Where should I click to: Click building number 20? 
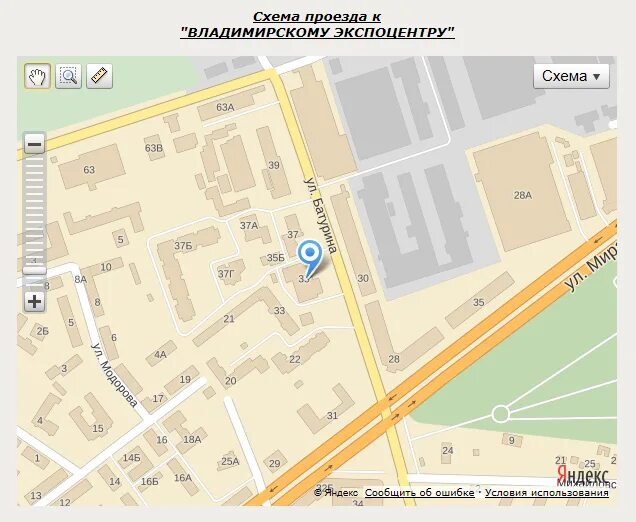pos(230,380)
